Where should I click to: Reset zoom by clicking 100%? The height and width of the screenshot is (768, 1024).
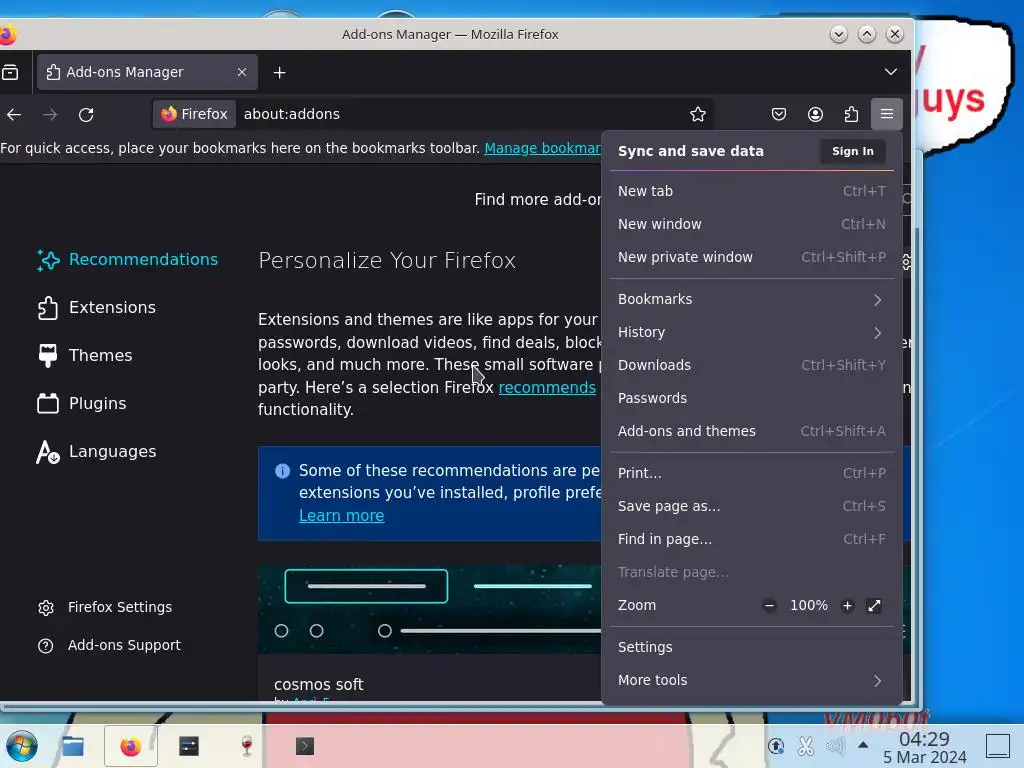tap(808, 605)
